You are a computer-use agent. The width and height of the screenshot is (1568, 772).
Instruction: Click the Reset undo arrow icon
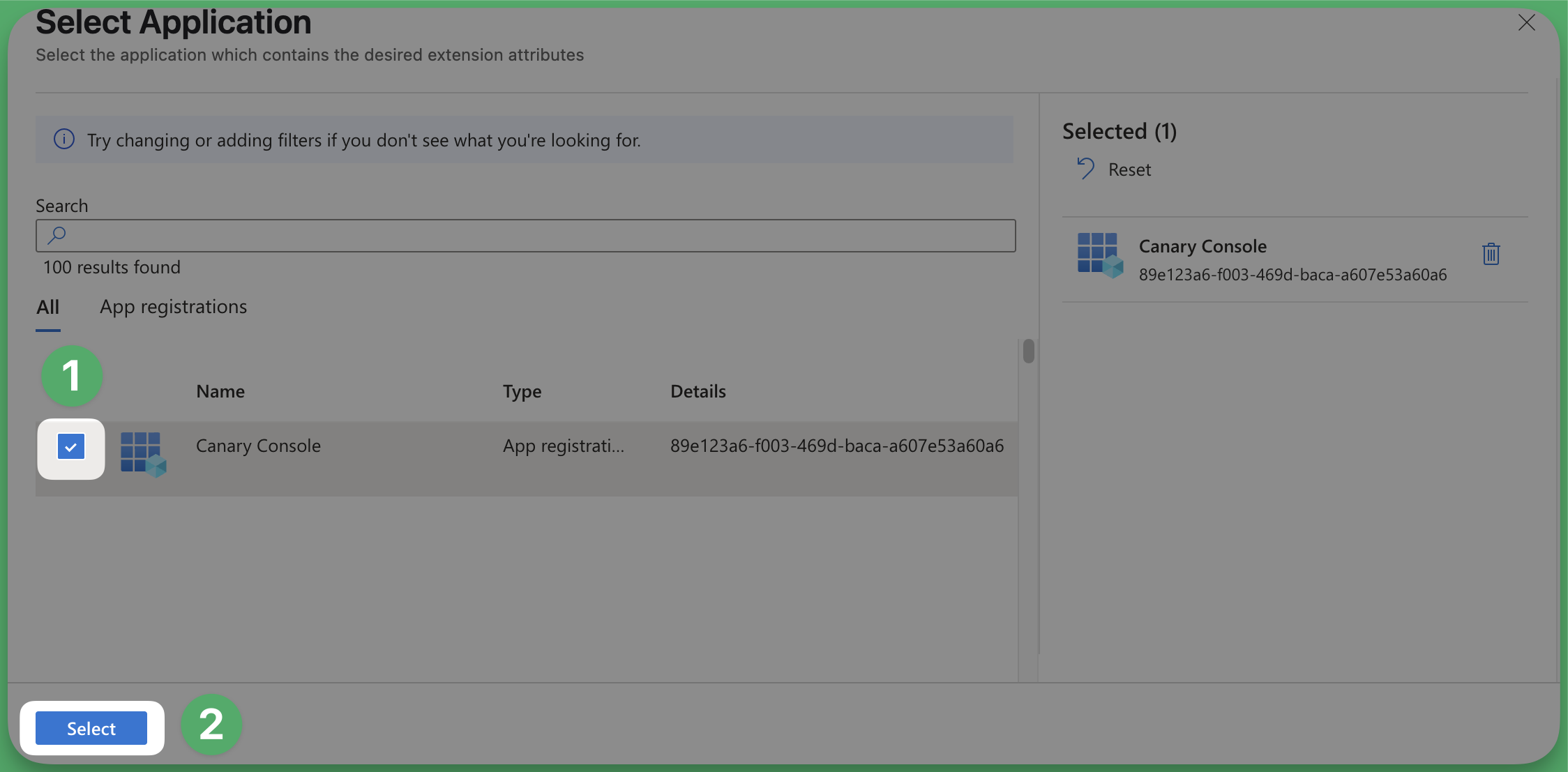[1085, 169]
